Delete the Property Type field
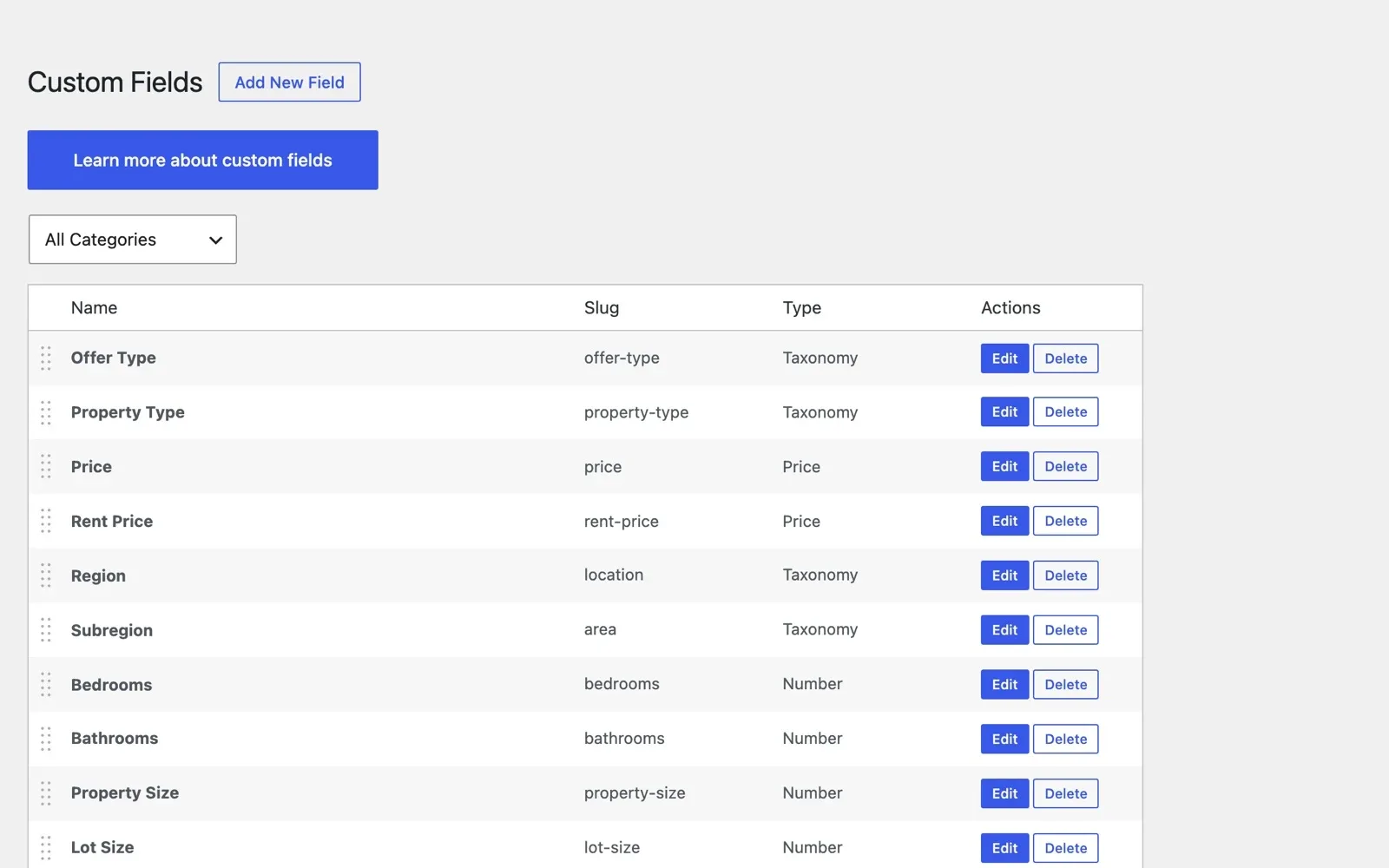 [1065, 412]
